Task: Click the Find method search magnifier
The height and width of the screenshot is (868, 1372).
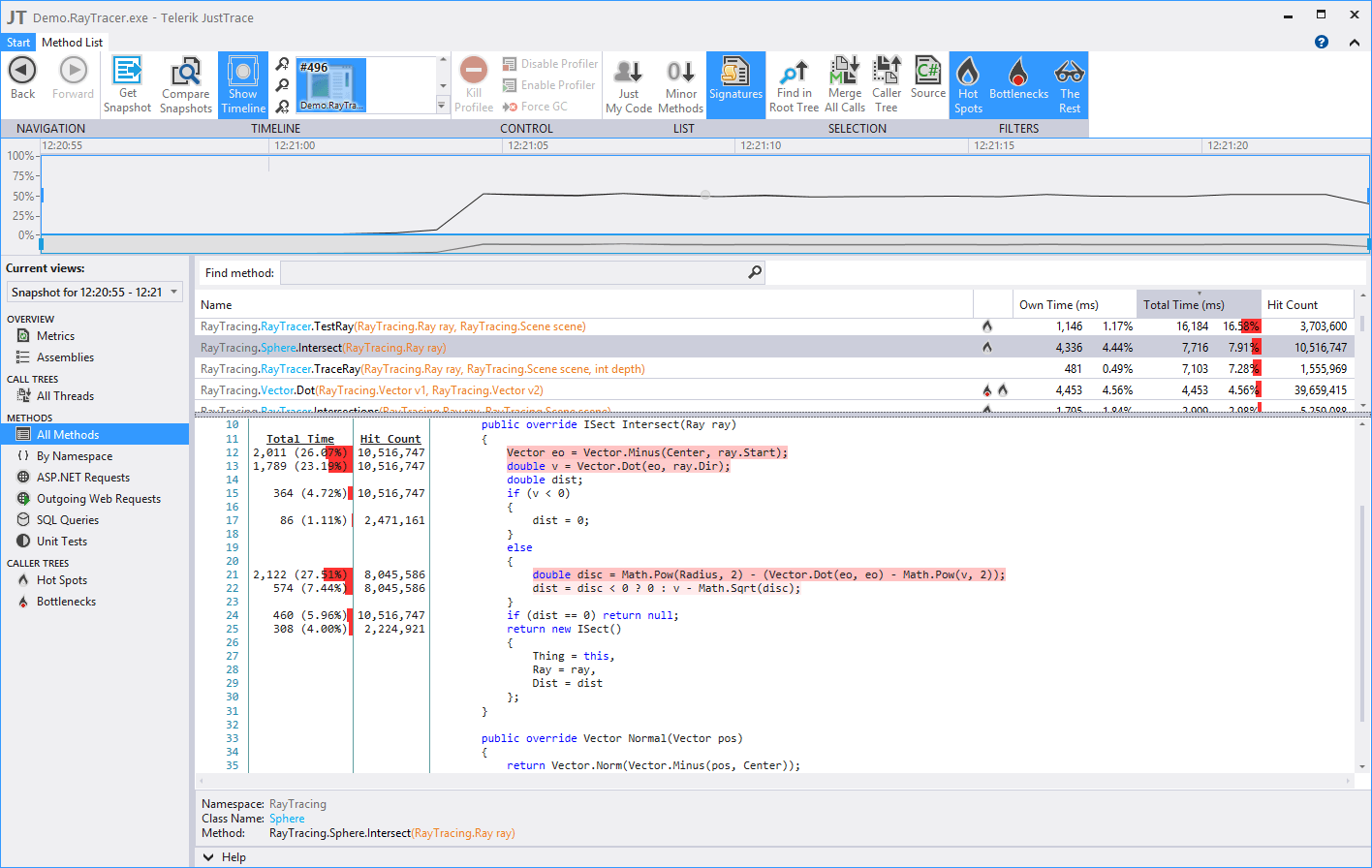Action: coord(755,273)
